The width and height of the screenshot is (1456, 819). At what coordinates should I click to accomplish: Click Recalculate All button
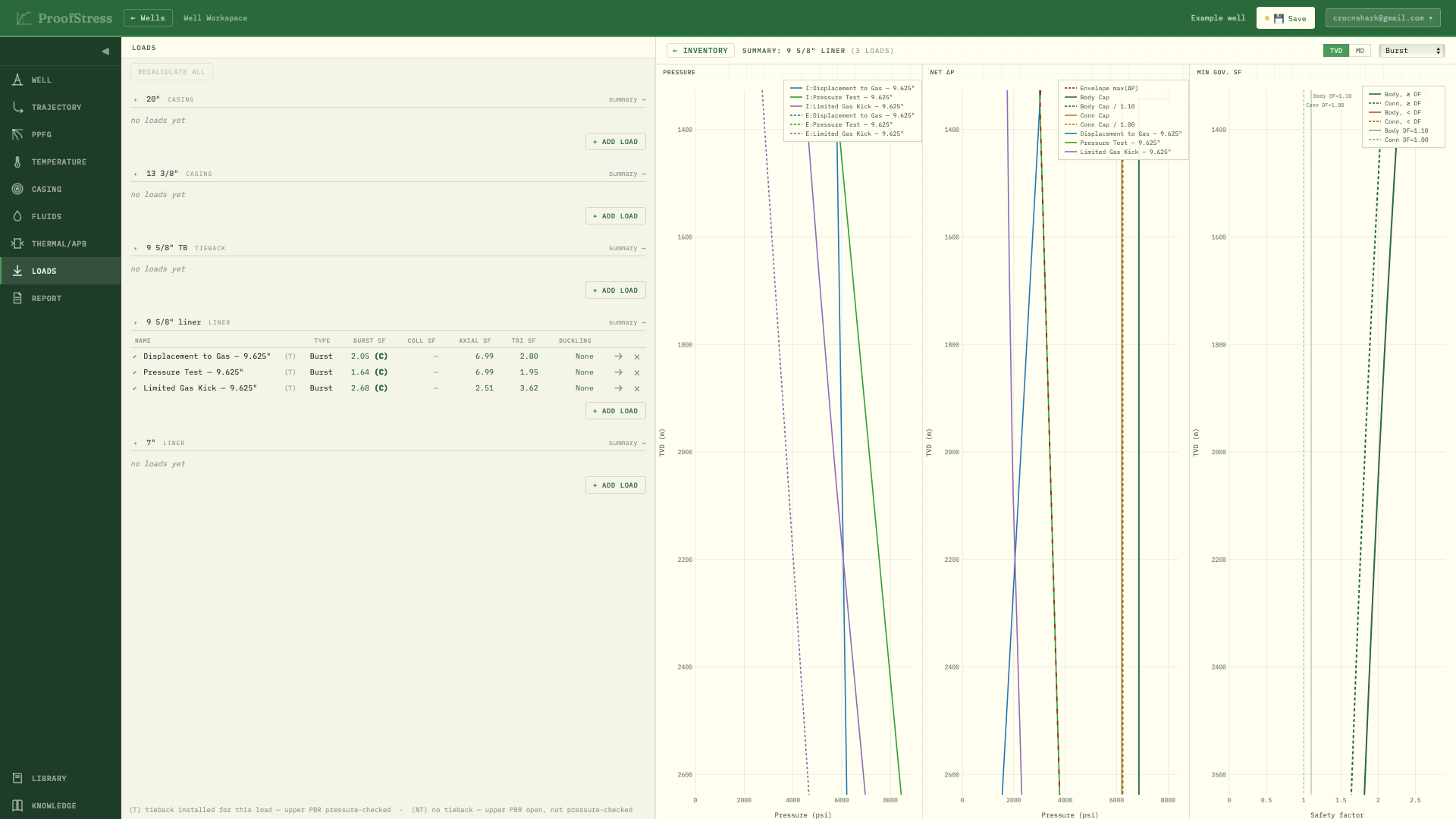pyautogui.click(x=171, y=72)
